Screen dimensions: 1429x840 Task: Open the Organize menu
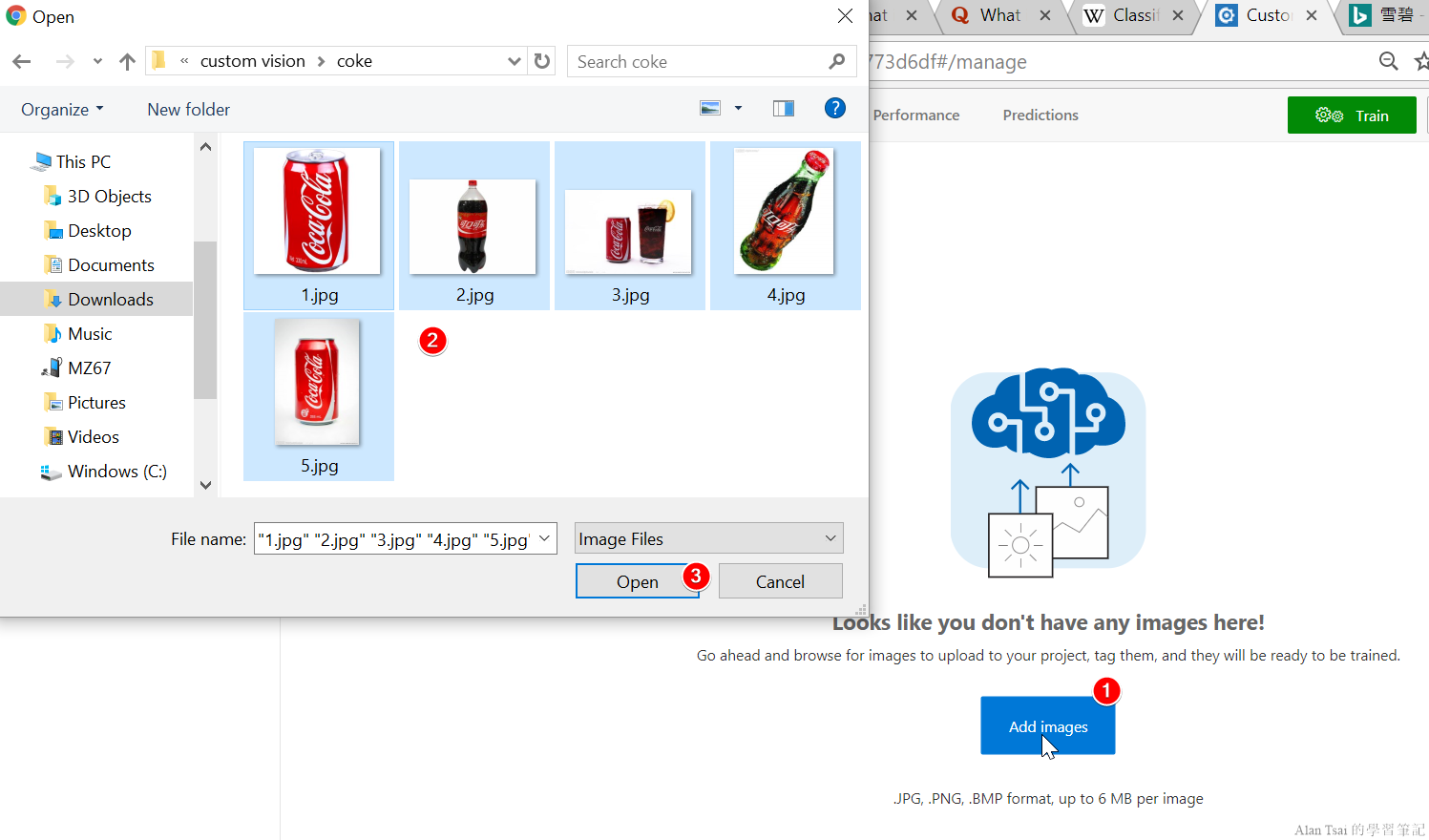[62, 110]
